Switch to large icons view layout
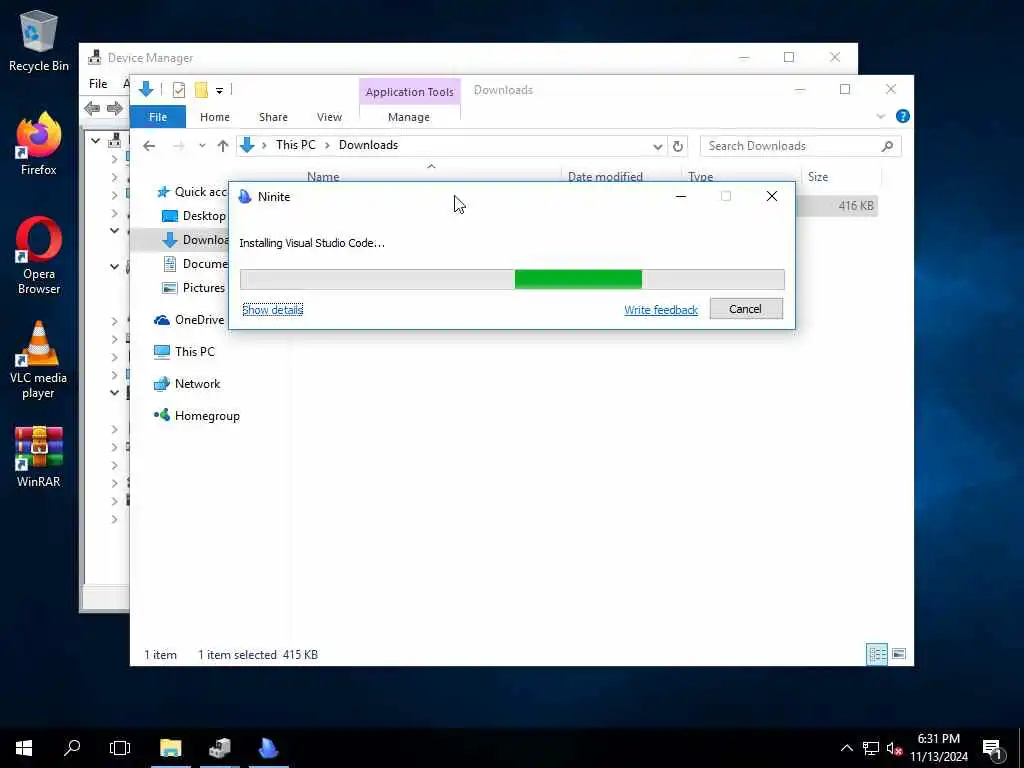This screenshot has height=768, width=1024. pos(899,654)
